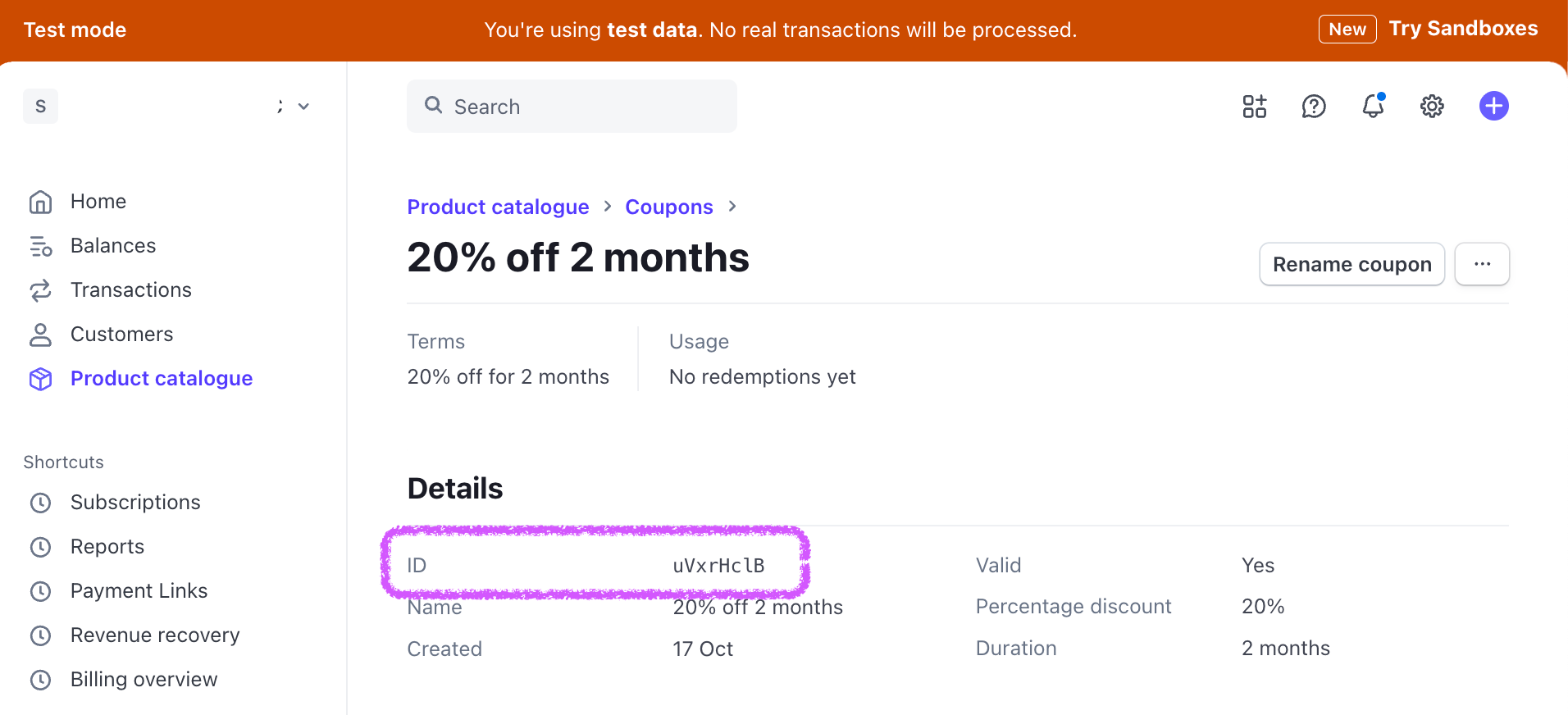Click the purple plus create button
This screenshot has height=715, width=1568.
click(x=1493, y=106)
